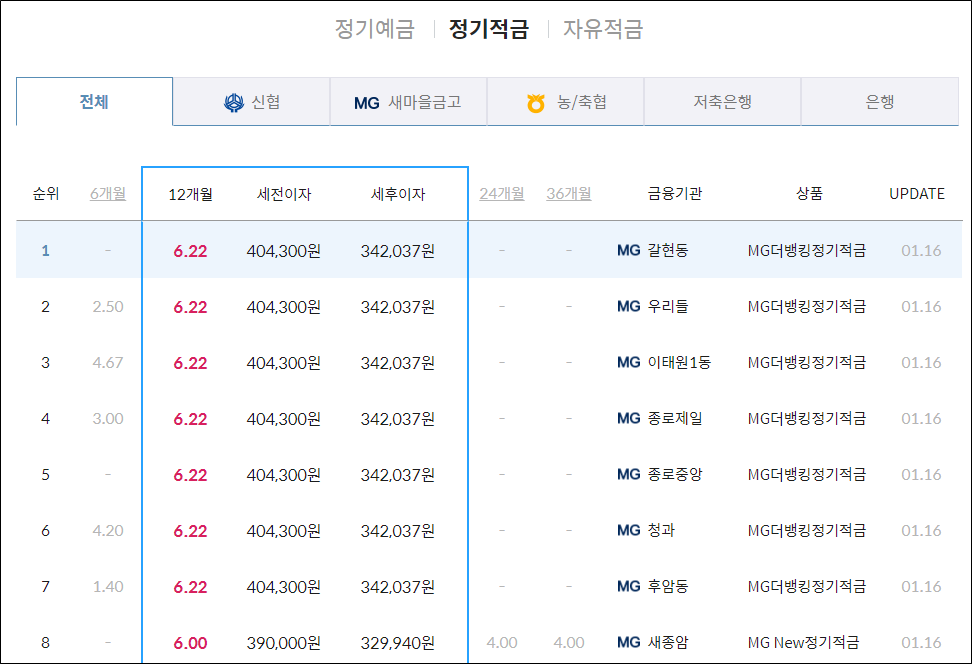972x664 pixels.
Task: Click the 신협 logo icon
Action: pyautogui.click(x=234, y=102)
